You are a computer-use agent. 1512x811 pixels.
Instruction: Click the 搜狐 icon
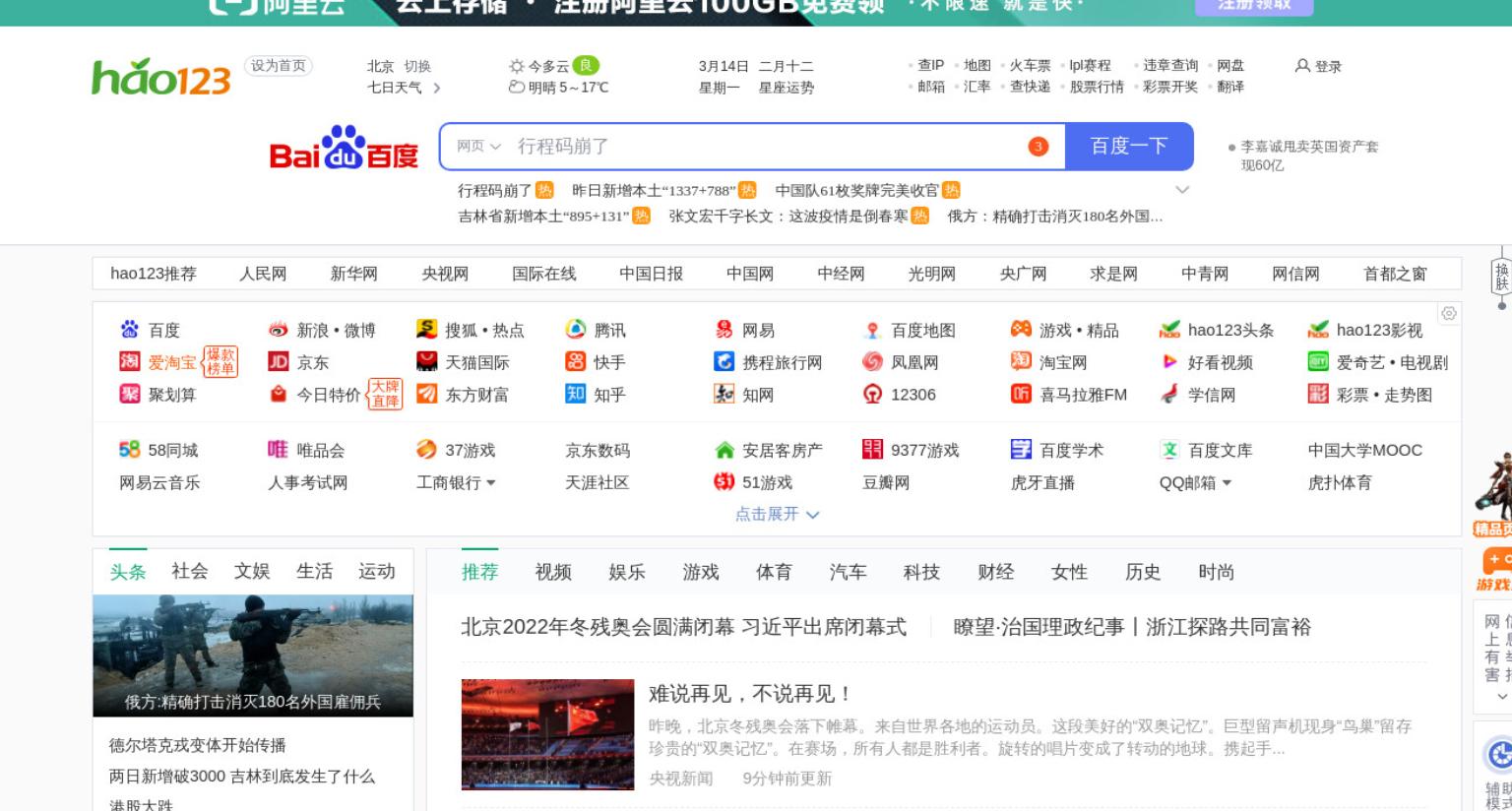pos(426,330)
